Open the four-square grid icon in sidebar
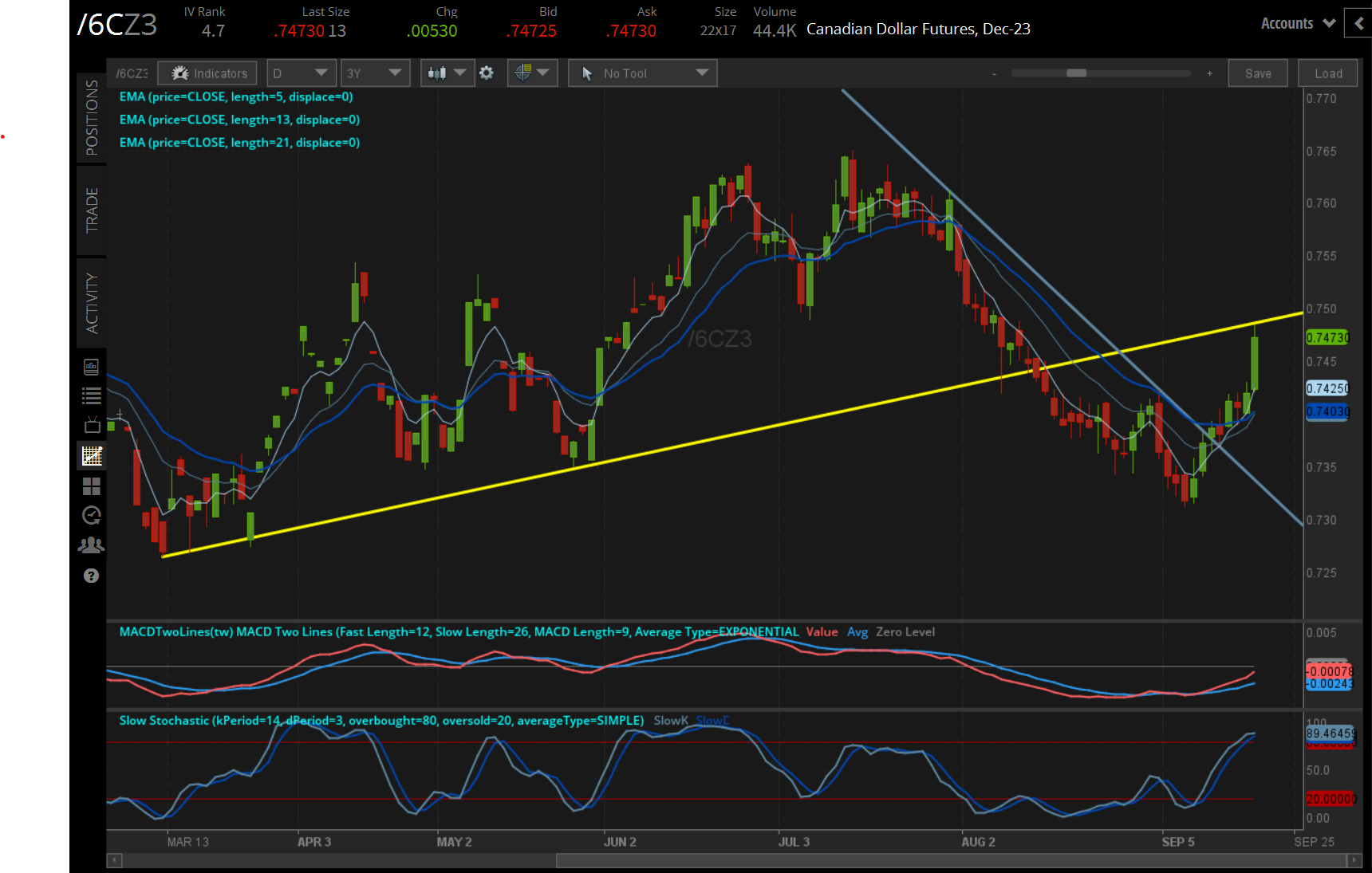 click(x=92, y=486)
